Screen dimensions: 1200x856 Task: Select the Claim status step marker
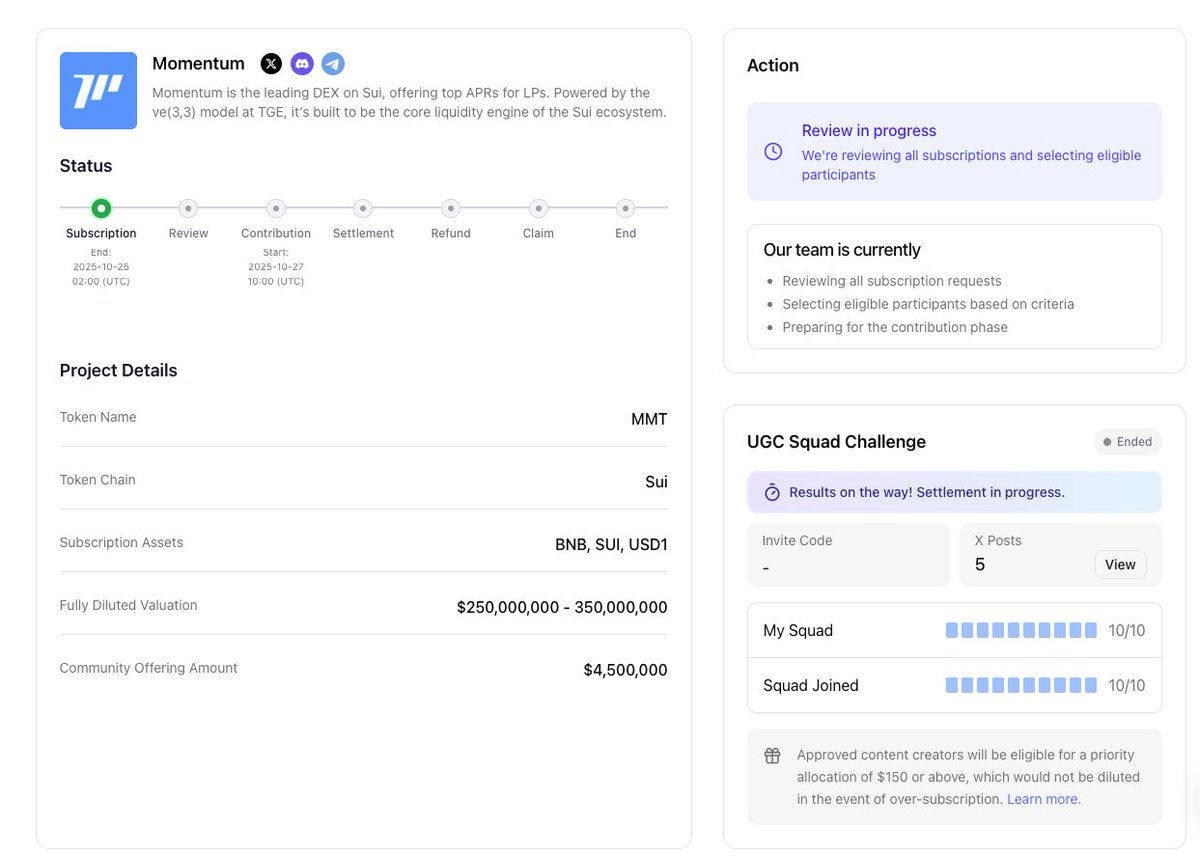(538, 208)
